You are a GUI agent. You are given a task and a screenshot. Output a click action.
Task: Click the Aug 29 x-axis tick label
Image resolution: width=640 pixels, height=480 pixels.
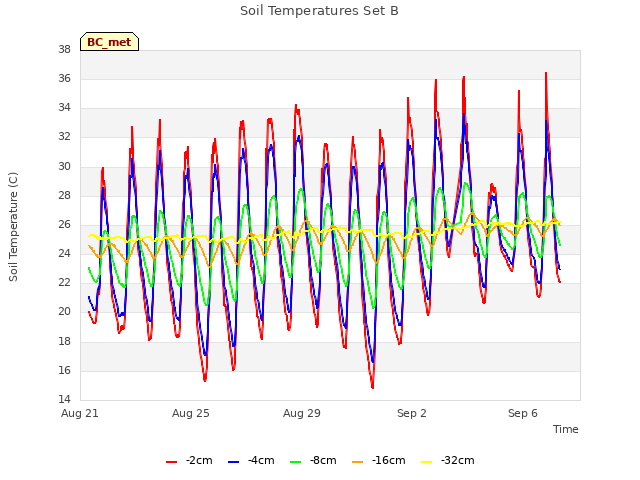click(302, 413)
